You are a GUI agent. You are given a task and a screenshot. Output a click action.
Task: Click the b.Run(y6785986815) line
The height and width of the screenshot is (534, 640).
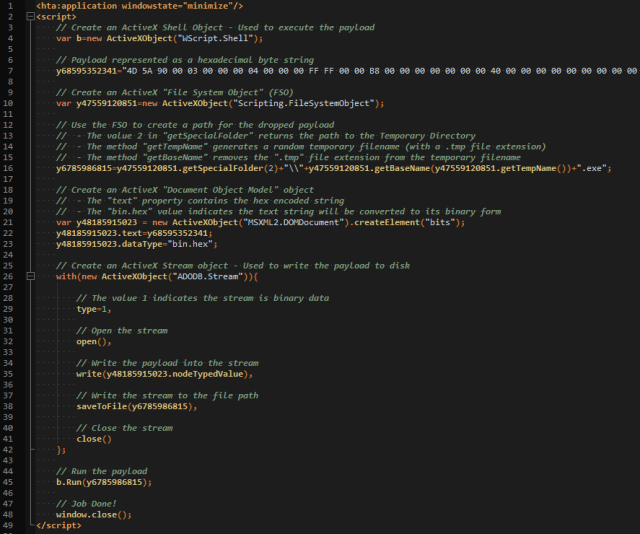[x=104, y=482]
